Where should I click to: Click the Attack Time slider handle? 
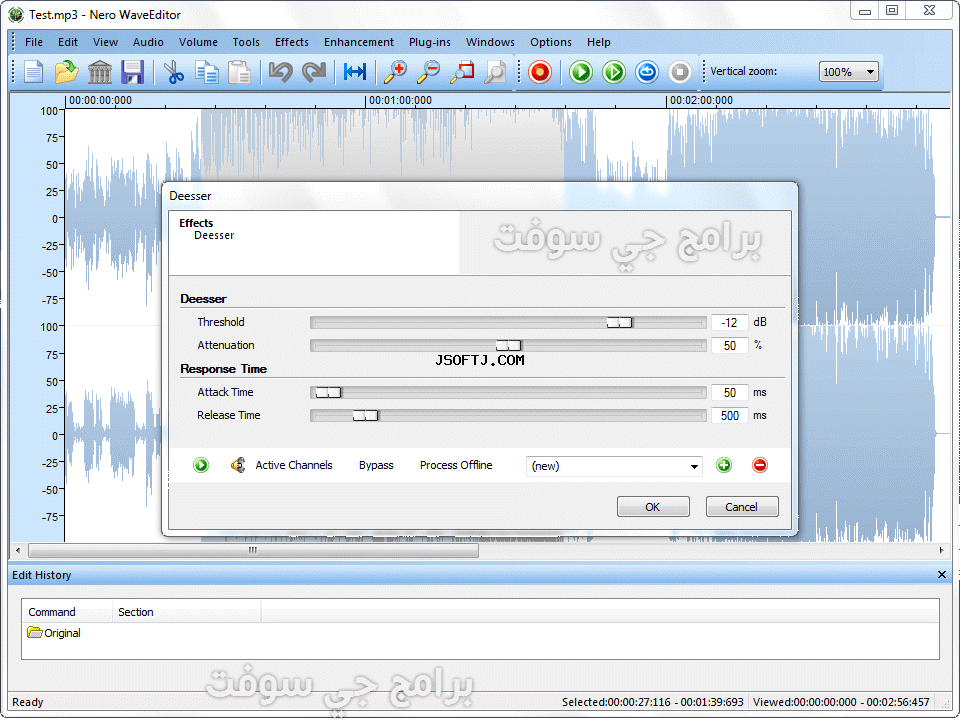[328, 393]
